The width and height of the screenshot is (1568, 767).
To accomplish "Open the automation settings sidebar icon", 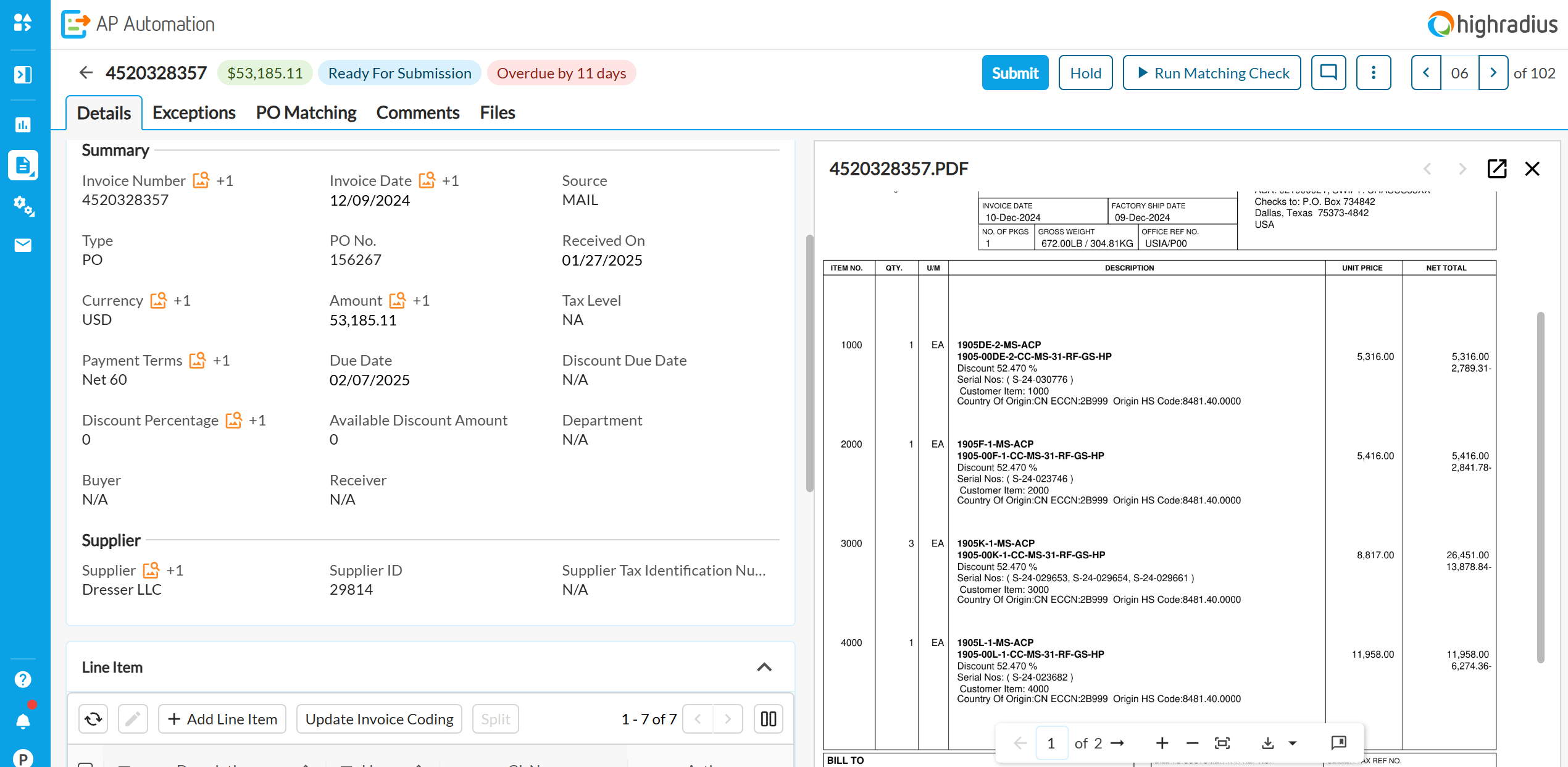I will pyautogui.click(x=23, y=208).
